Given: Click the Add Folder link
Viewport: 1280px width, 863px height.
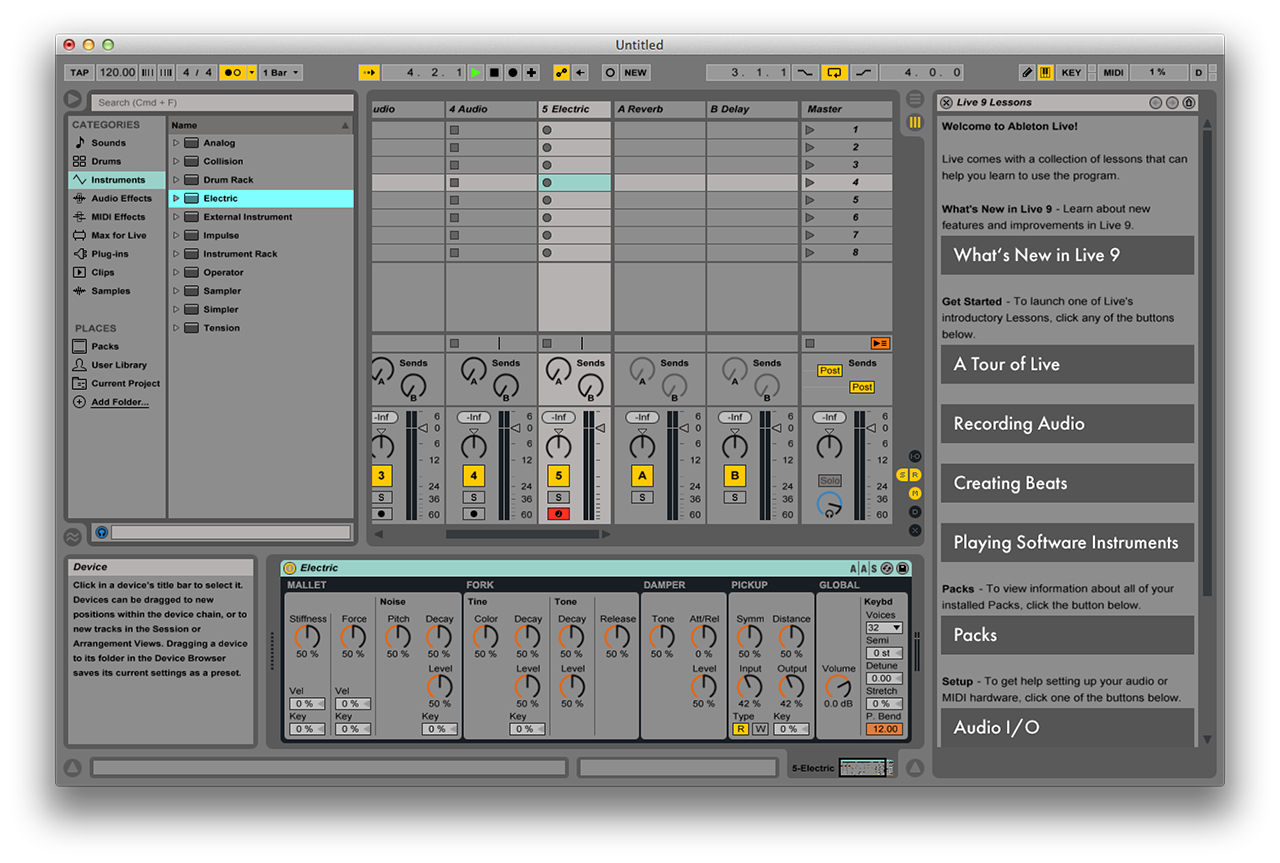Looking at the screenshot, I should (x=119, y=402).
